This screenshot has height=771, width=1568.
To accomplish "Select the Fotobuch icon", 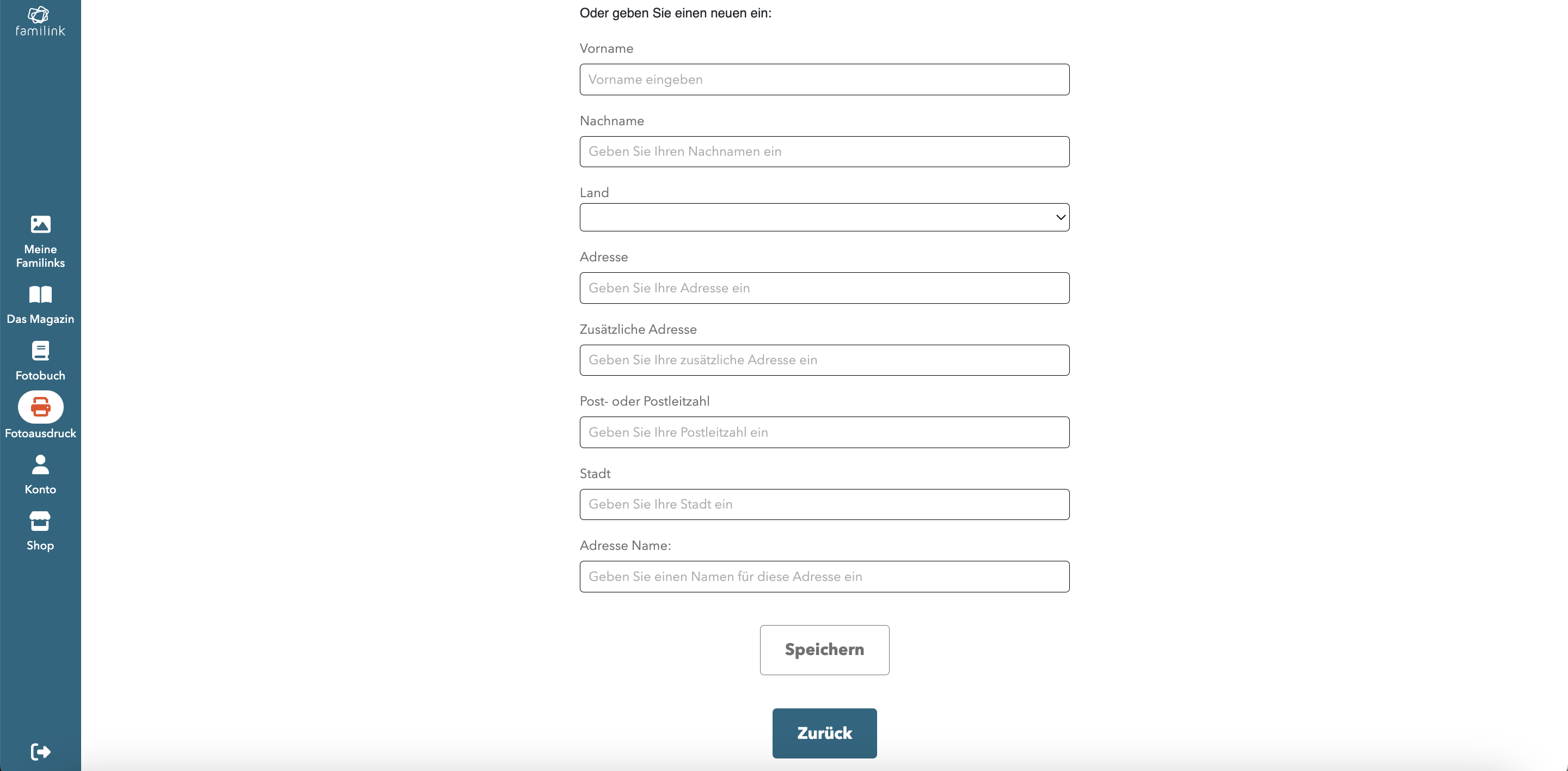I will point(40,351).
